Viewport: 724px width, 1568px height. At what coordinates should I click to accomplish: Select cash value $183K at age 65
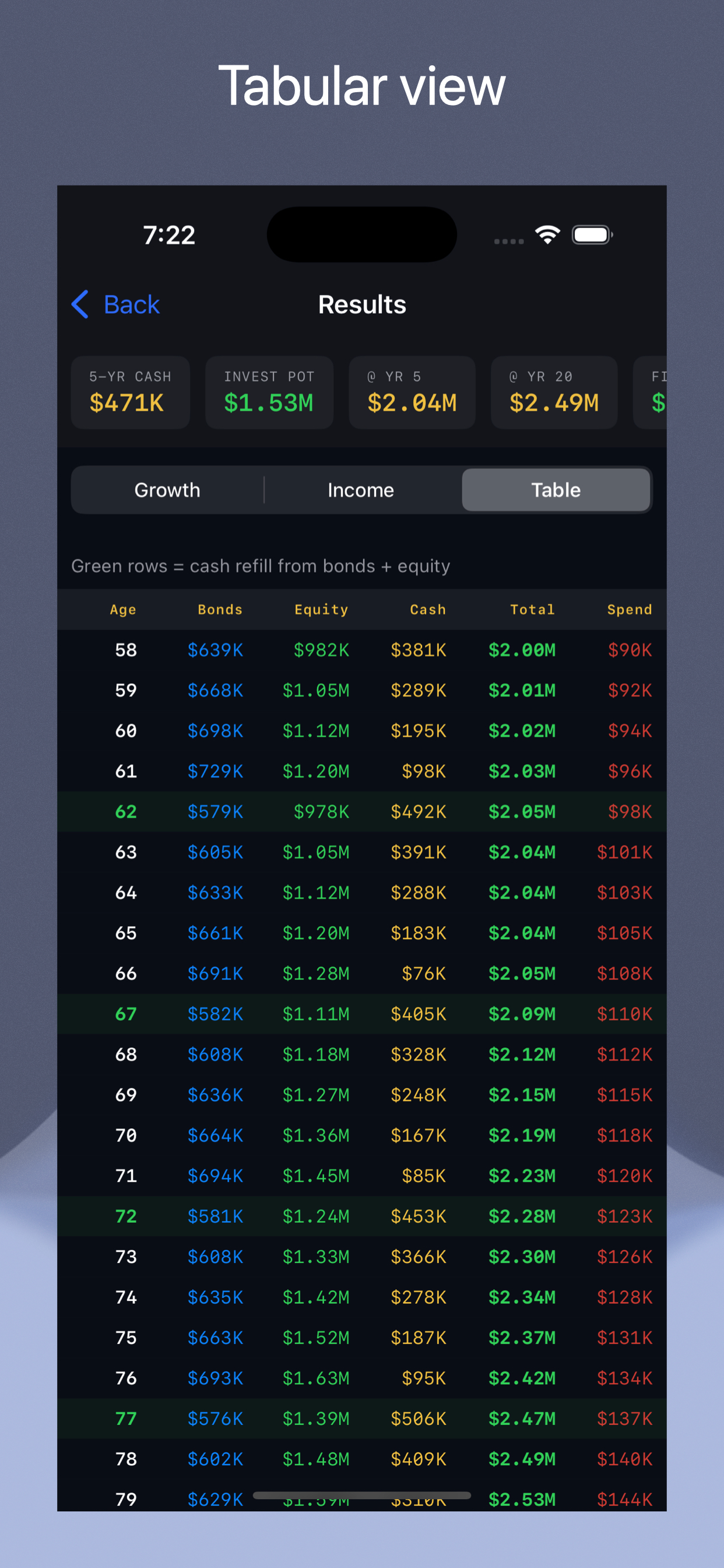coord(419,933)
